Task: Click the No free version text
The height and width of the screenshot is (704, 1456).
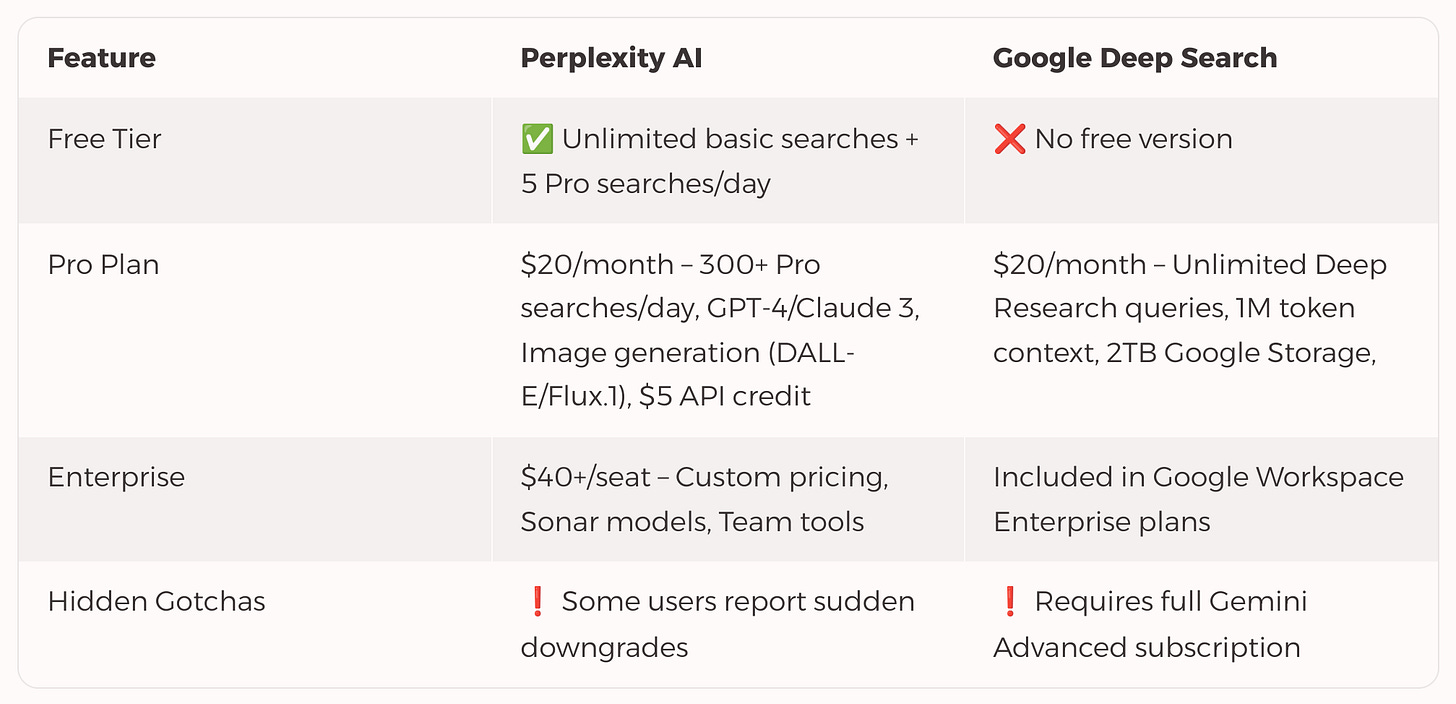Action: (1133, 139)
